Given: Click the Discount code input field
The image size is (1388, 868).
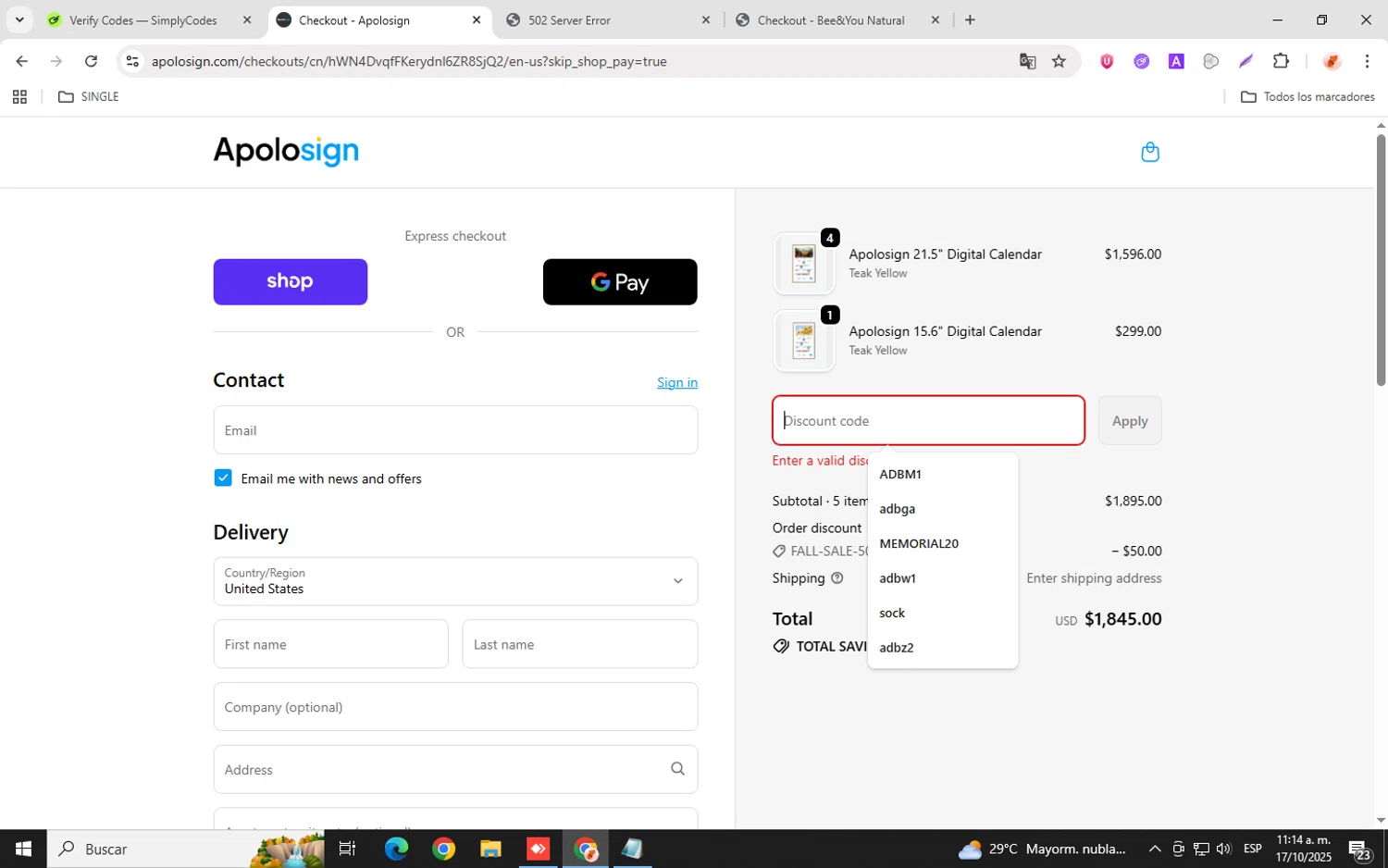Looking at the screenshot, I should point(928,420).
